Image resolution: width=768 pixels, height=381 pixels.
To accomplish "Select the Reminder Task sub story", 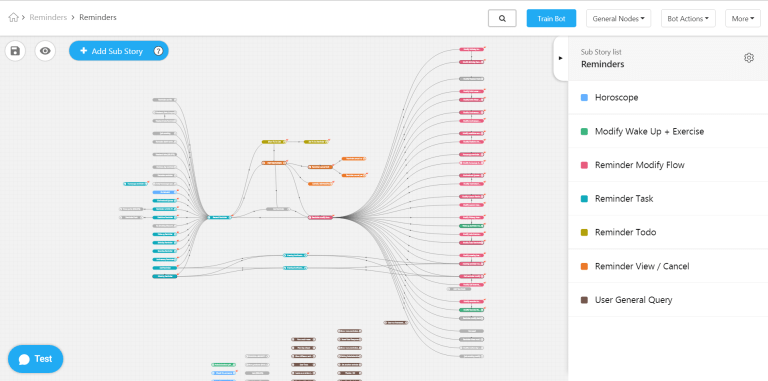I will pyautogui.click(x=668, y=199).
